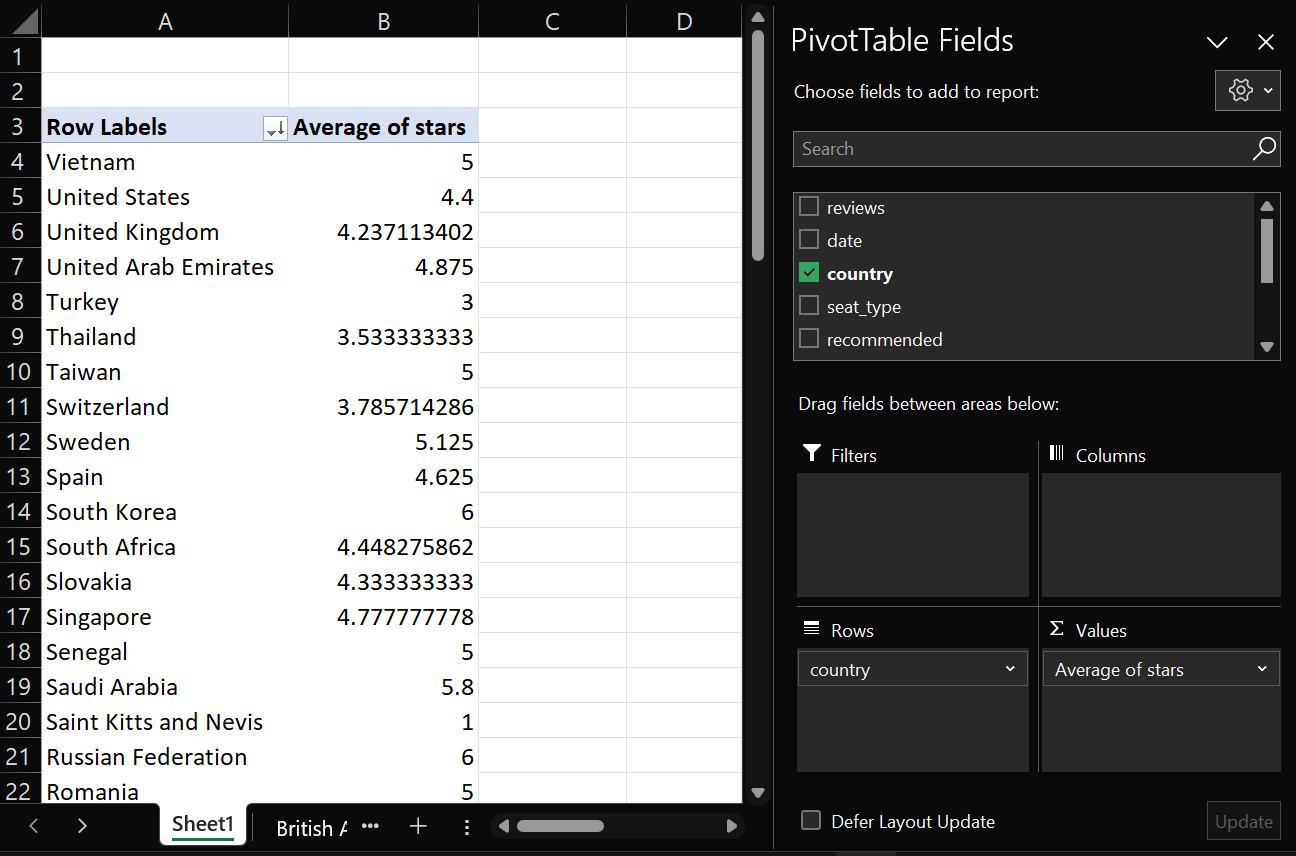Check the recommended field checkbox
The height and width of the screenshot is (856, 1296).
point(809,339)
